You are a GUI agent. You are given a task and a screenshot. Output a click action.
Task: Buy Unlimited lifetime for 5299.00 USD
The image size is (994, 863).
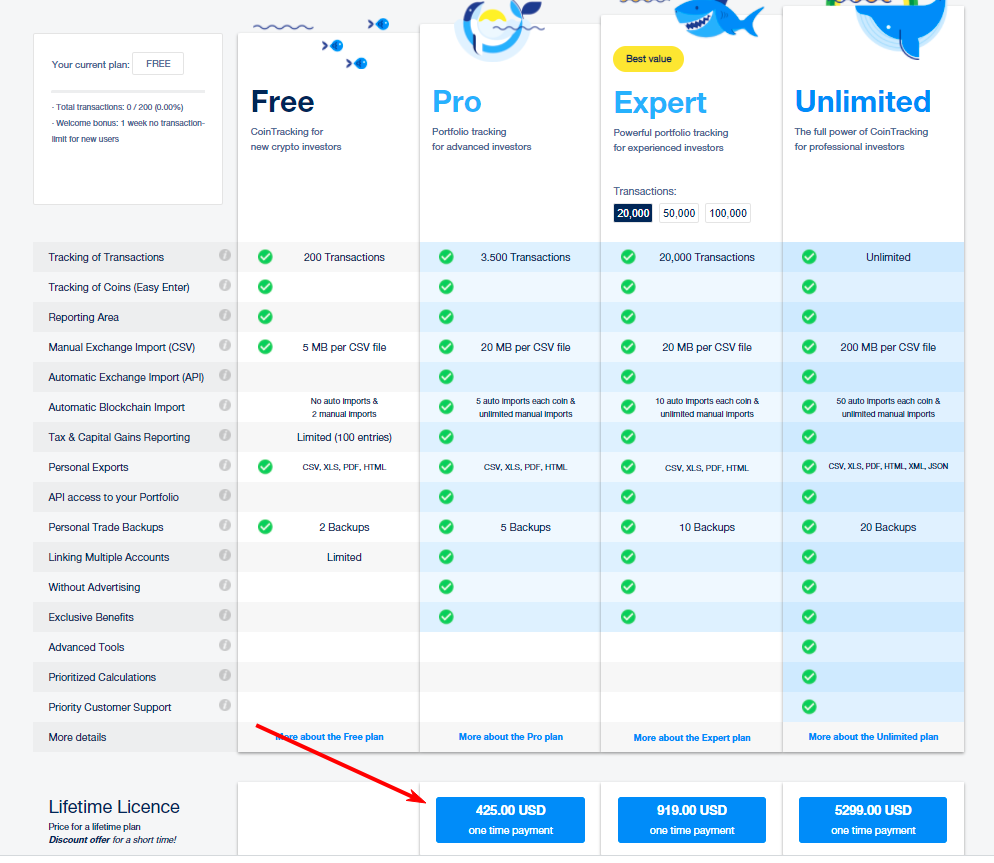[x=873, y=820]
